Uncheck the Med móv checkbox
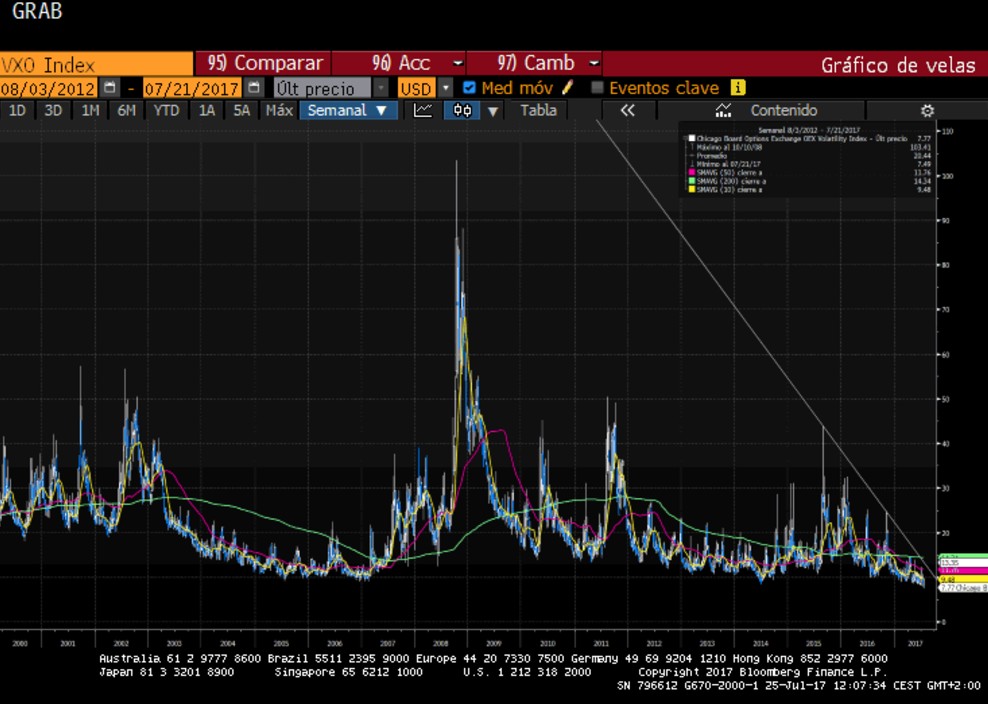 470,88
